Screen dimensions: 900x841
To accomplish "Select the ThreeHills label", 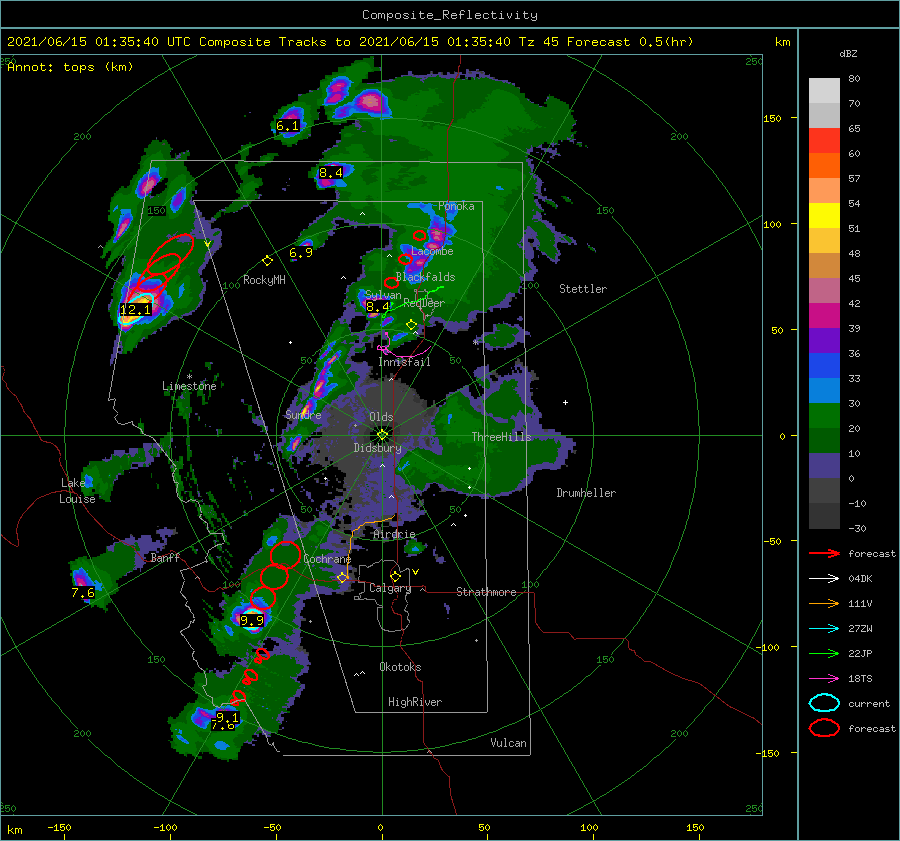I will pos(502,437).
